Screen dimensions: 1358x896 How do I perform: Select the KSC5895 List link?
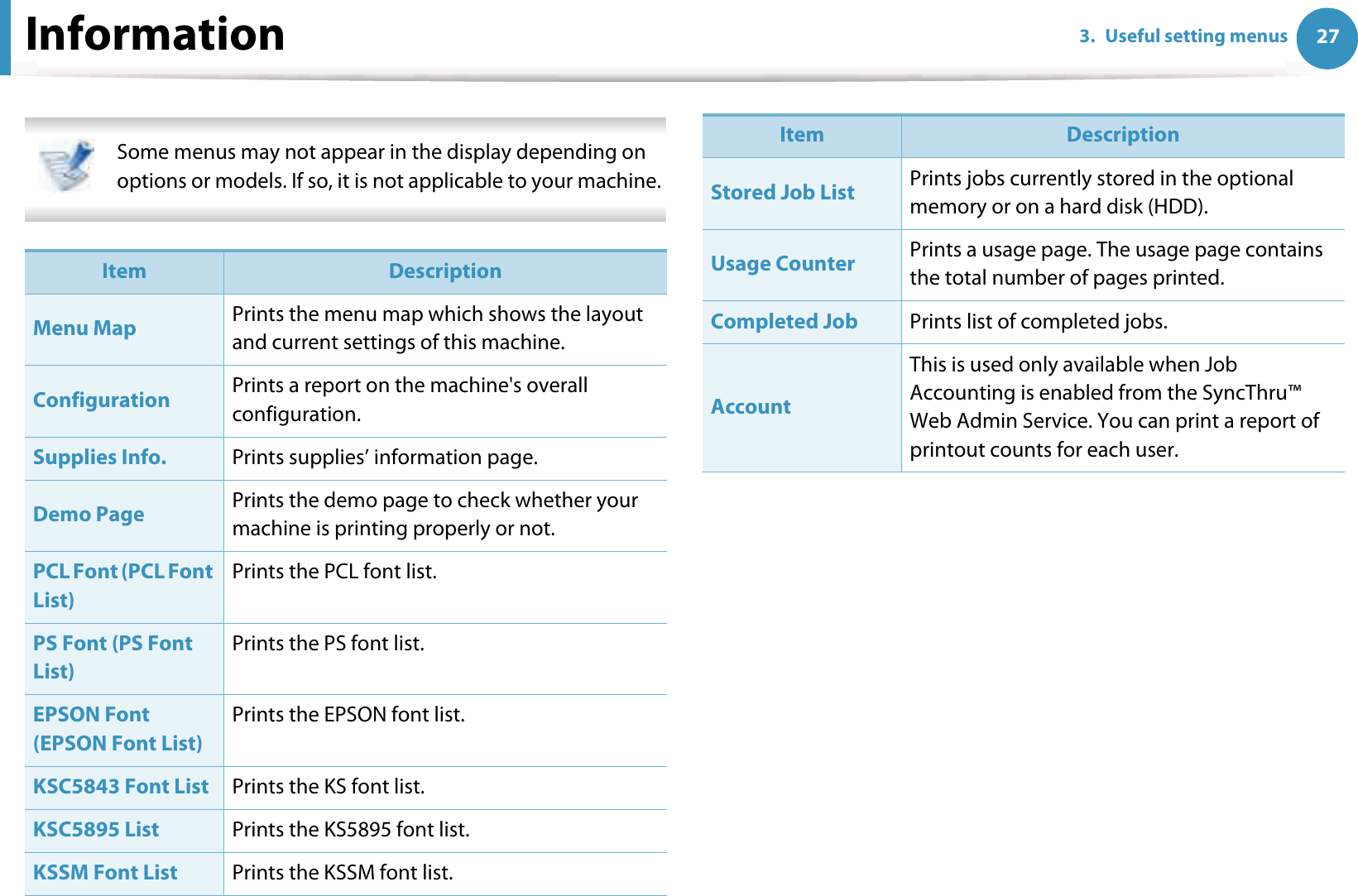[x=96, y=830]
